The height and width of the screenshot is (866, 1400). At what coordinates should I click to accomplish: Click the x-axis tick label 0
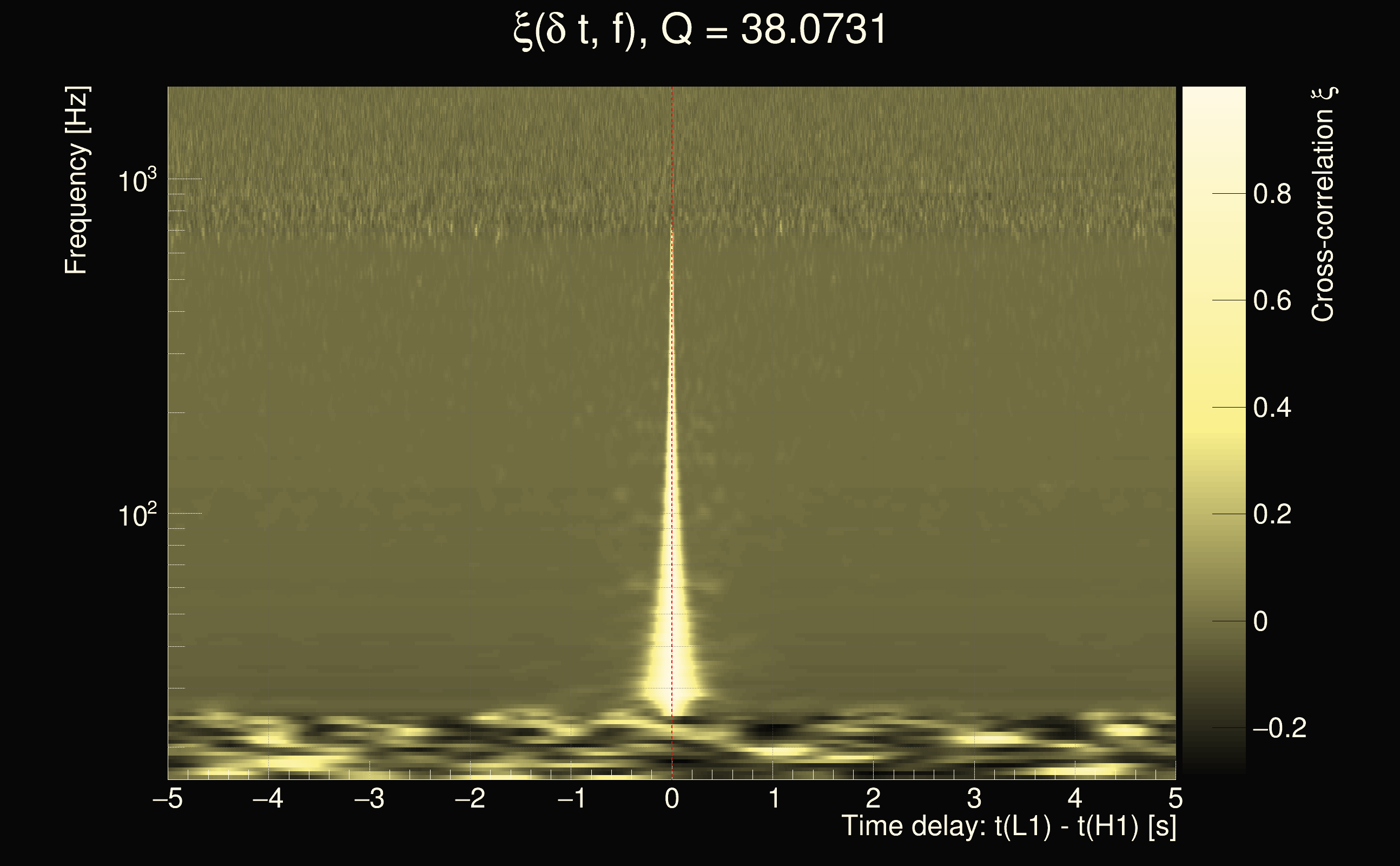point(672,798)
